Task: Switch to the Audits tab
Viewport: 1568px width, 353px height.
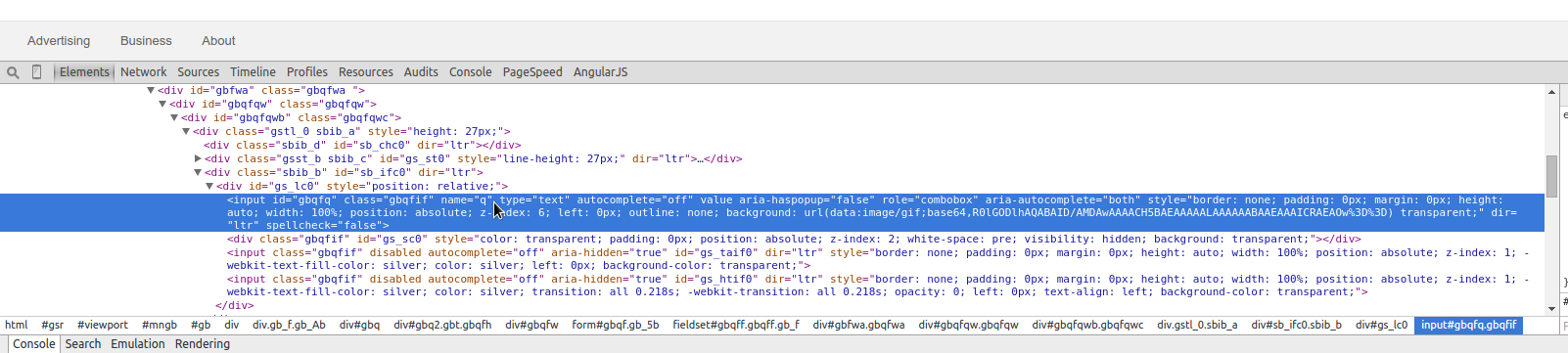Action: (x=421, y=72)
